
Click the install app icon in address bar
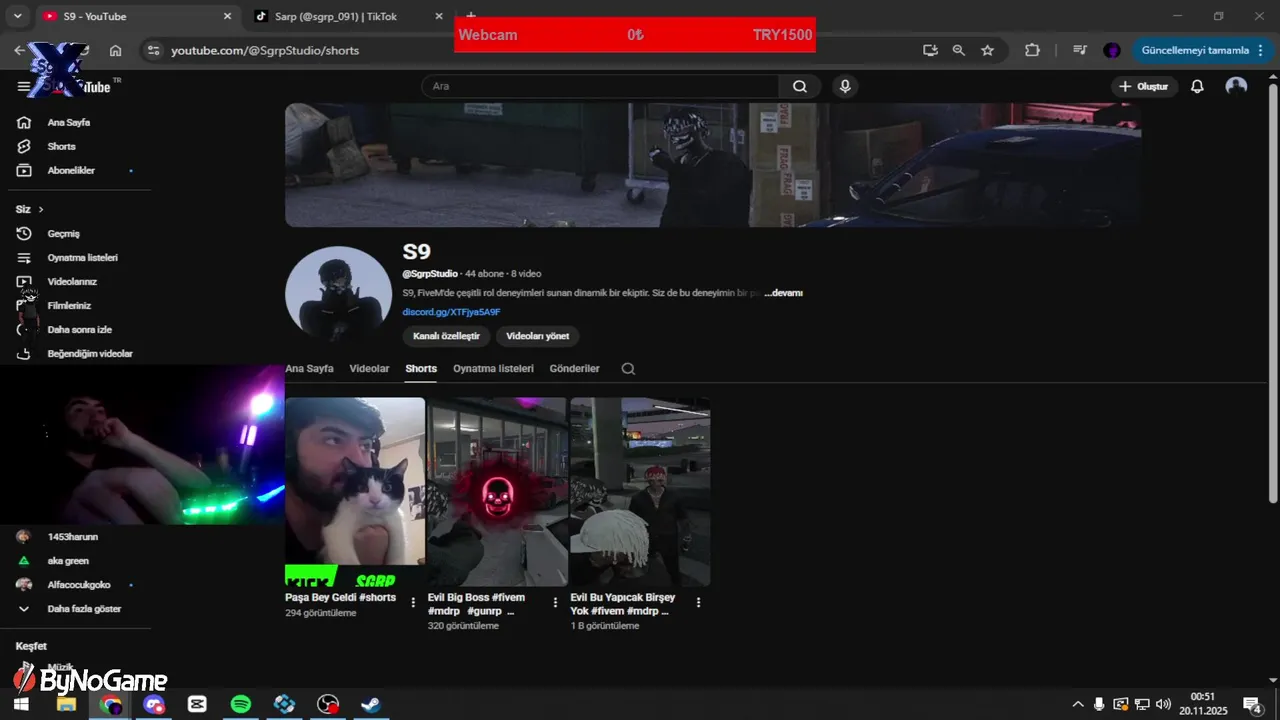[930, 50]
